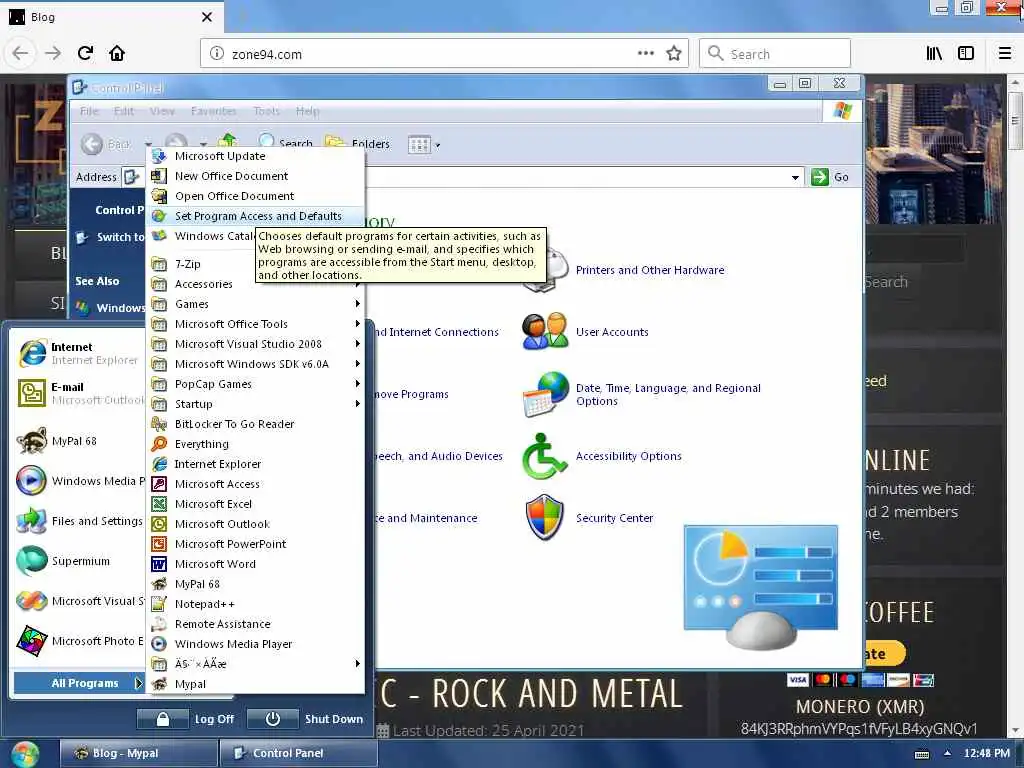This screenshot has width=1024, height=768.
Task: Open the clock showing 12:48 PM
Action: [x=986, y=754]
